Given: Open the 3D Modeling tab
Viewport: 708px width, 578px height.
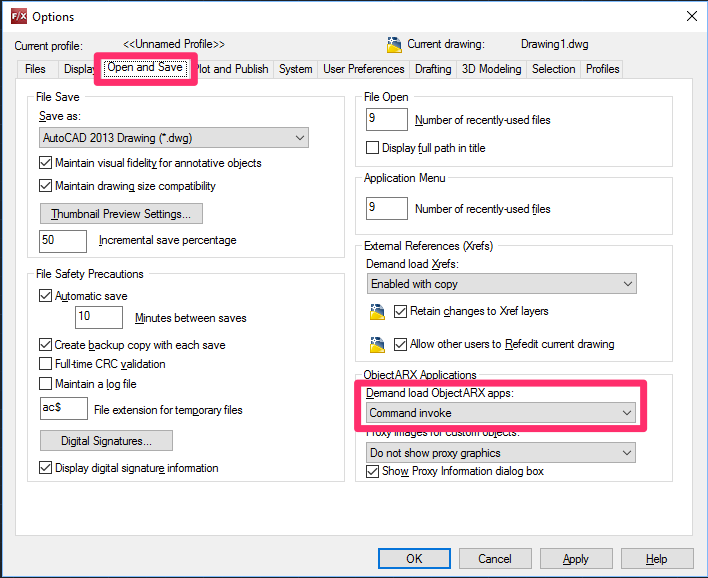Looking at the screenshot, I should click(491, 69).
